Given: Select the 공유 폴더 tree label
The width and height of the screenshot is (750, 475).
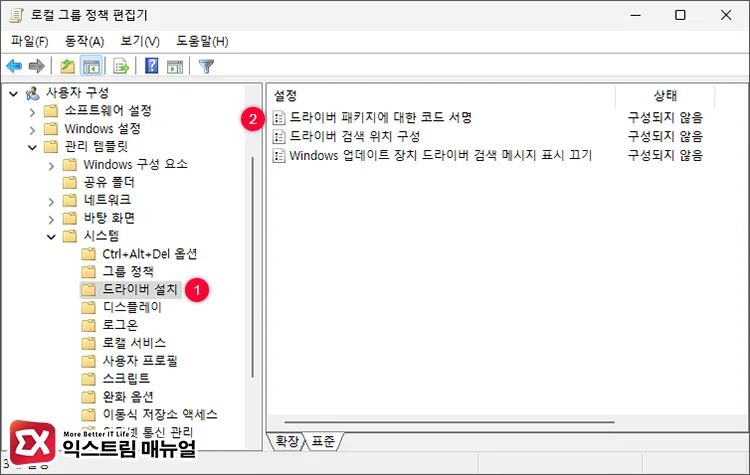Looking at the screenshot, I should [x=109, y=182].
